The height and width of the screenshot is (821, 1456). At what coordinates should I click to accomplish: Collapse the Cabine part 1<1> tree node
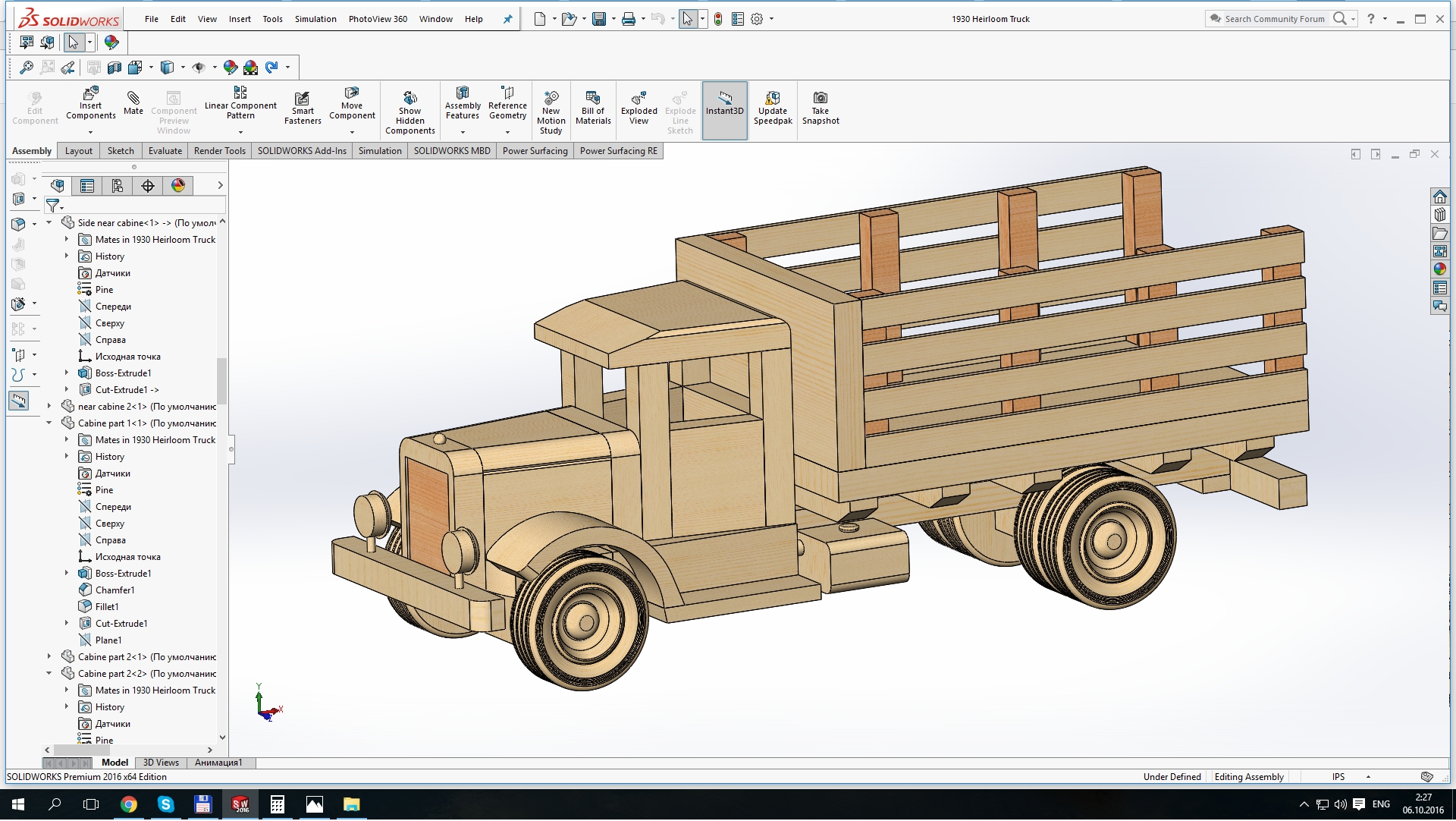[49, 423]
